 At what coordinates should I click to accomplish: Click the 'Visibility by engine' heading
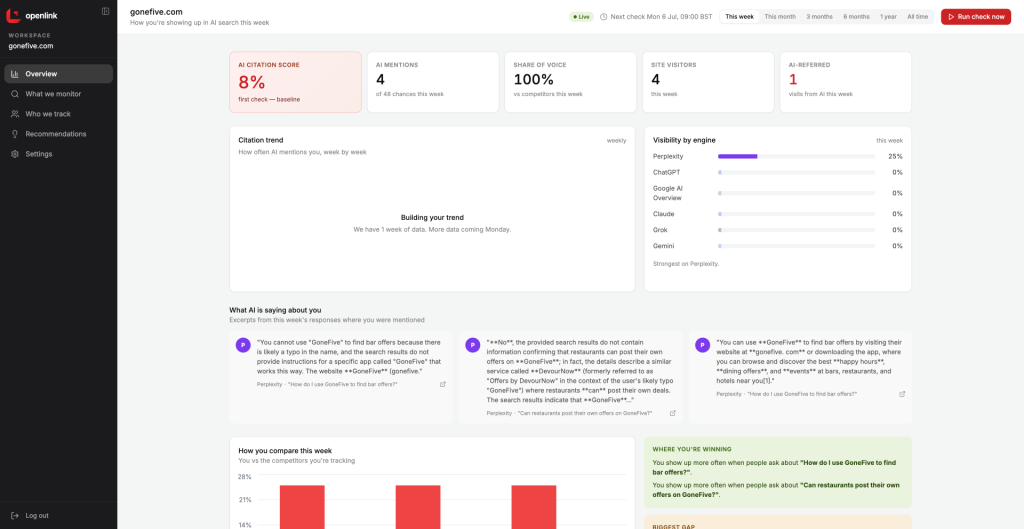pos(684,140)
